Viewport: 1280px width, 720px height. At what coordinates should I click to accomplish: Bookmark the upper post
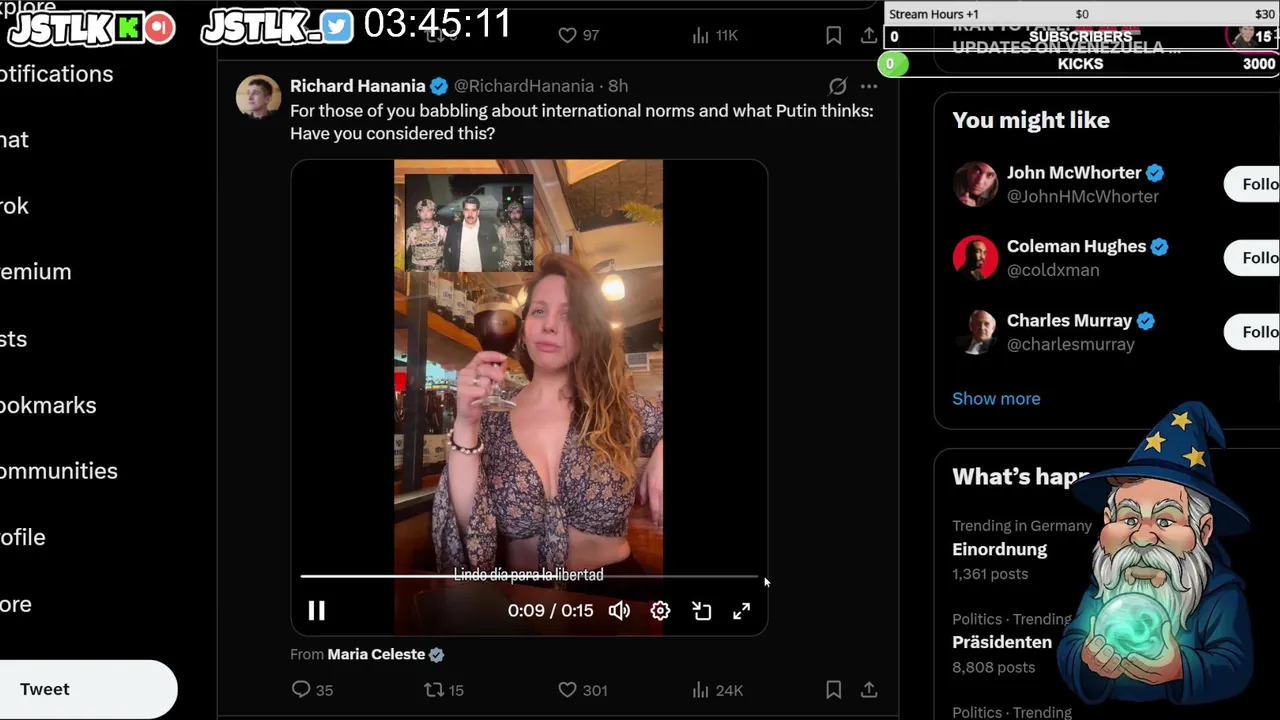coord(833,35)
